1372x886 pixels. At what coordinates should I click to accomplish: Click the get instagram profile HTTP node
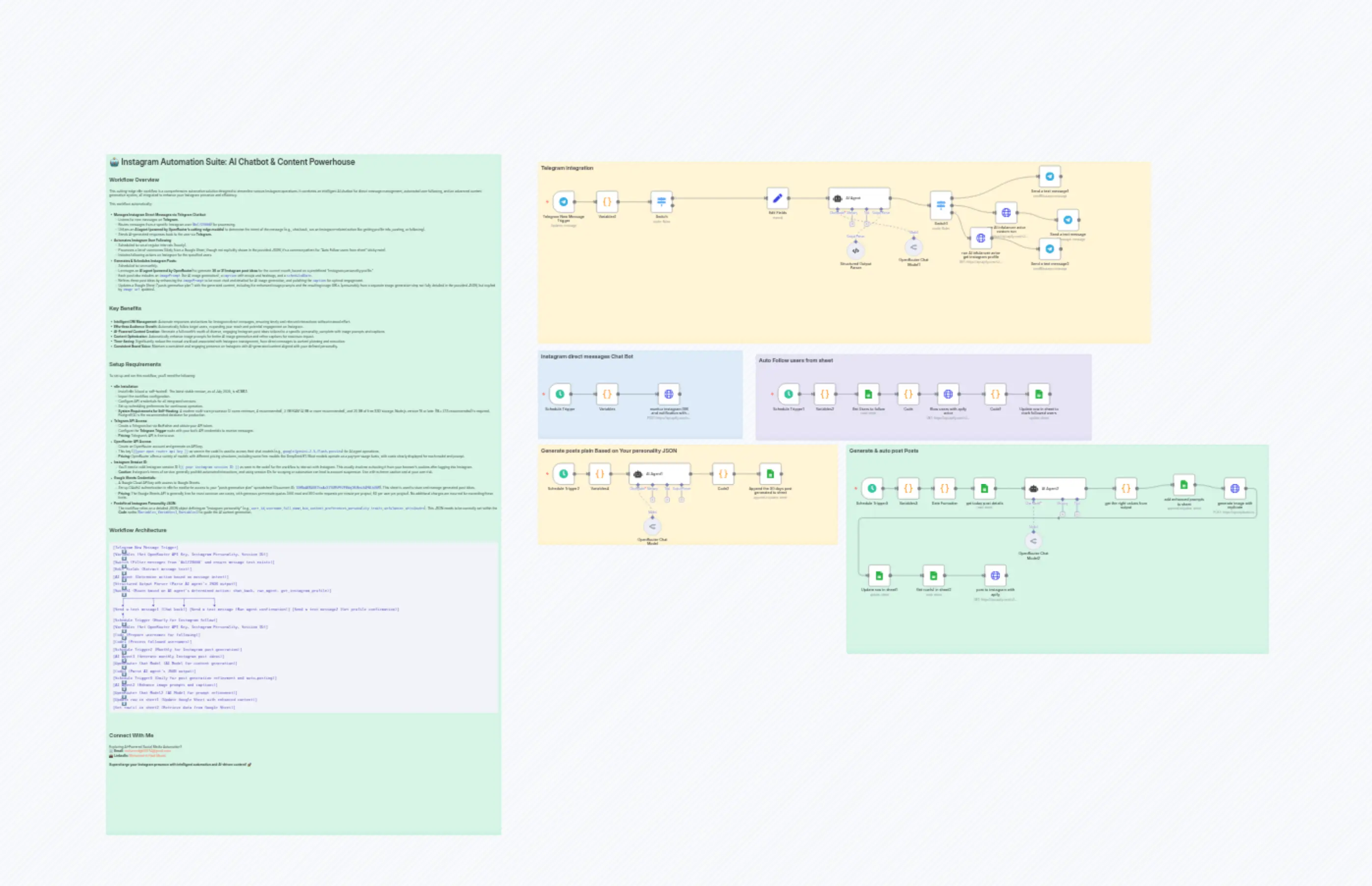click(981, 238)
